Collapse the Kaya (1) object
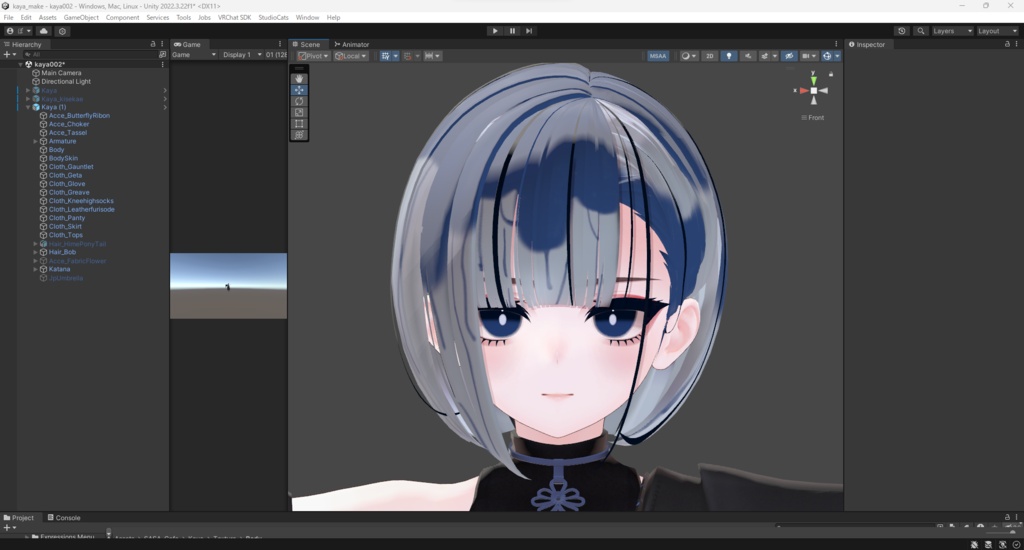The width and height of the screenshot is (1024, 550). tap(28, 107)
